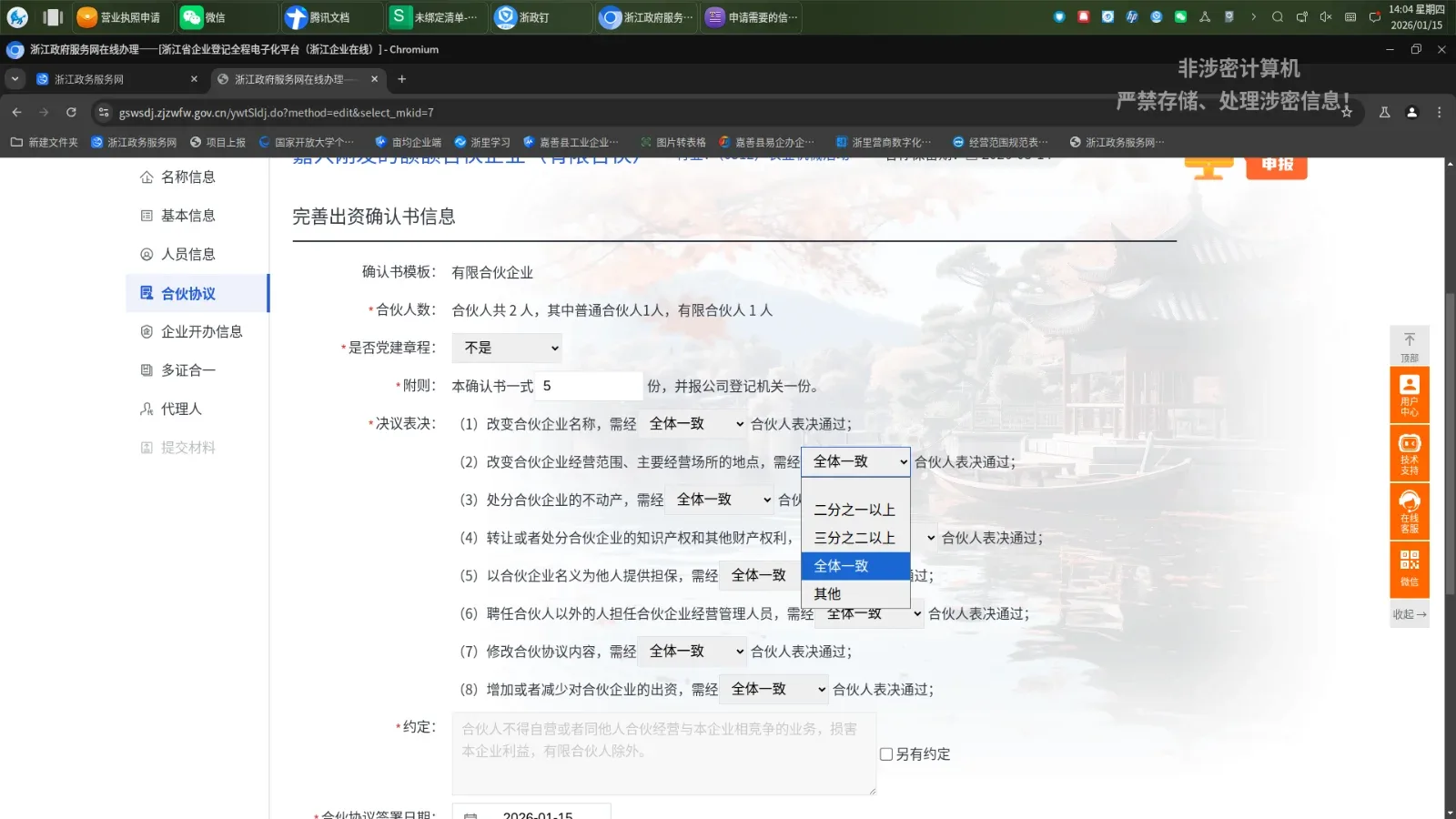This screenshot has width=1456, height=819.
Task: Open system start menu icon
Action: [17, 17]
